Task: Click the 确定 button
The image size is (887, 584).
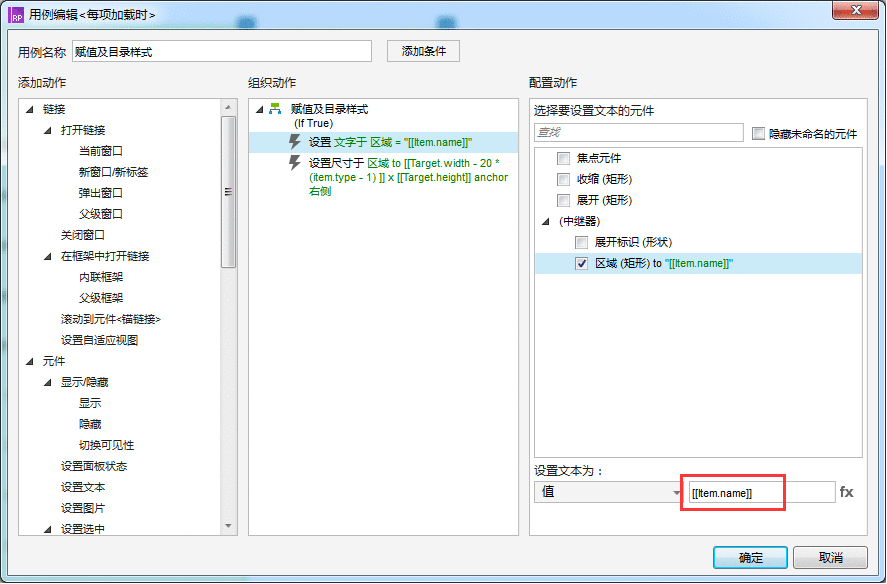Action: [750, 557]
